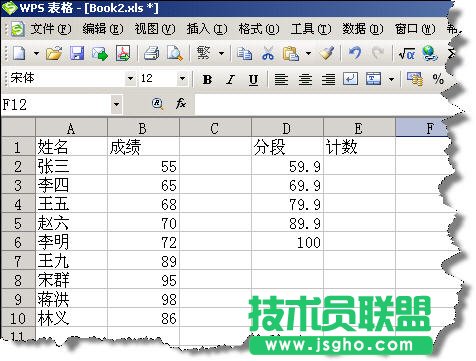Image resolution: width=476 pixels, height=361 pixels.
Task: Click the Currency style coins icon
Action: tap(415, 80)
